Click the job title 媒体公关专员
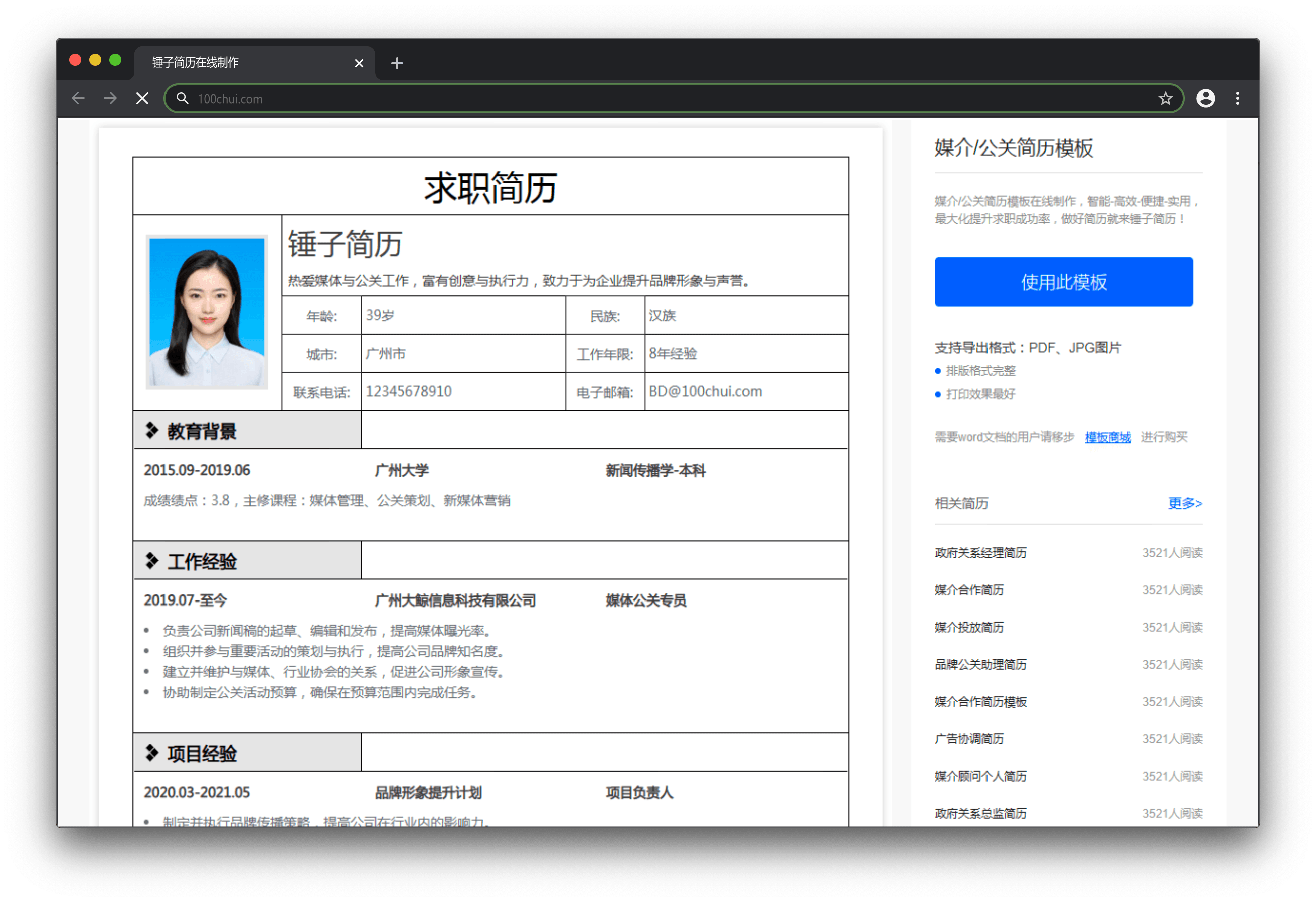Screen dimensions: 1316x902 [645, 600]
